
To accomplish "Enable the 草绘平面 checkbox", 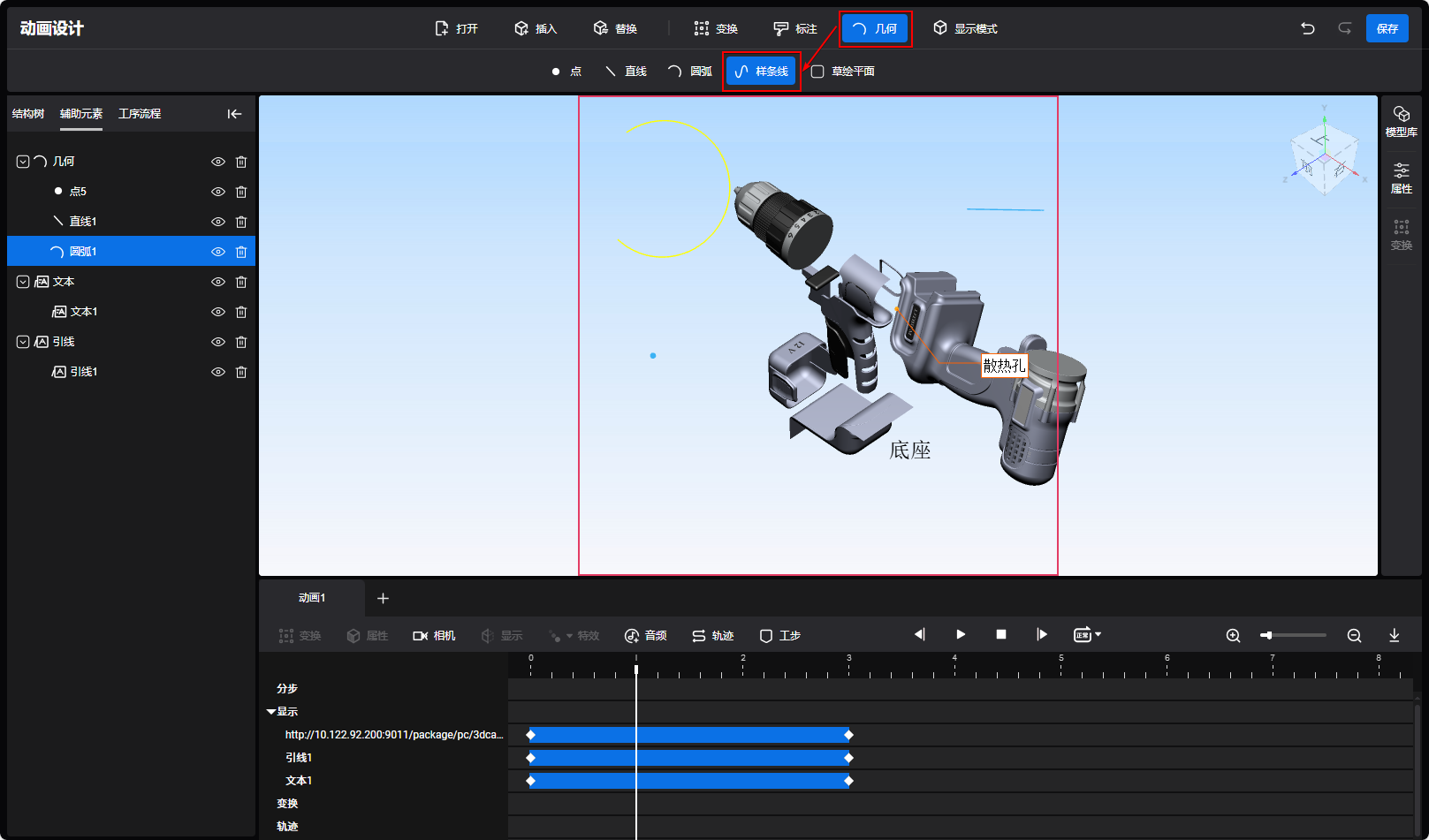I will [817, 72].
